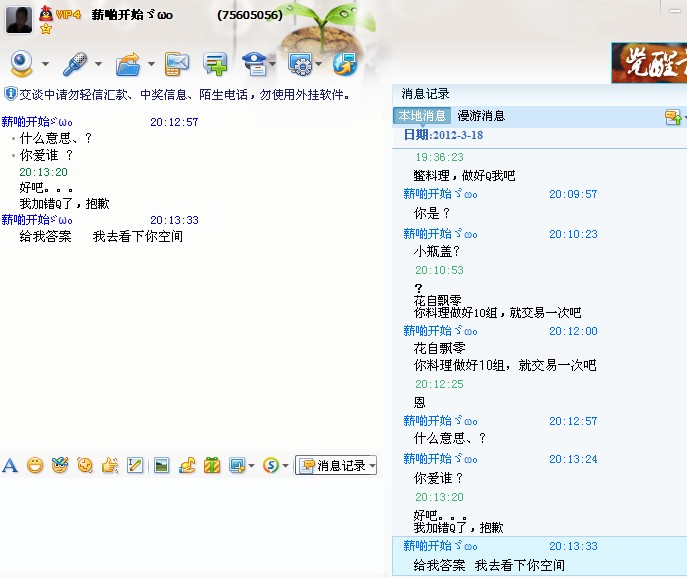
Task: Expand the 消息记录 button dropdown arrow
Action: (372, 466)
